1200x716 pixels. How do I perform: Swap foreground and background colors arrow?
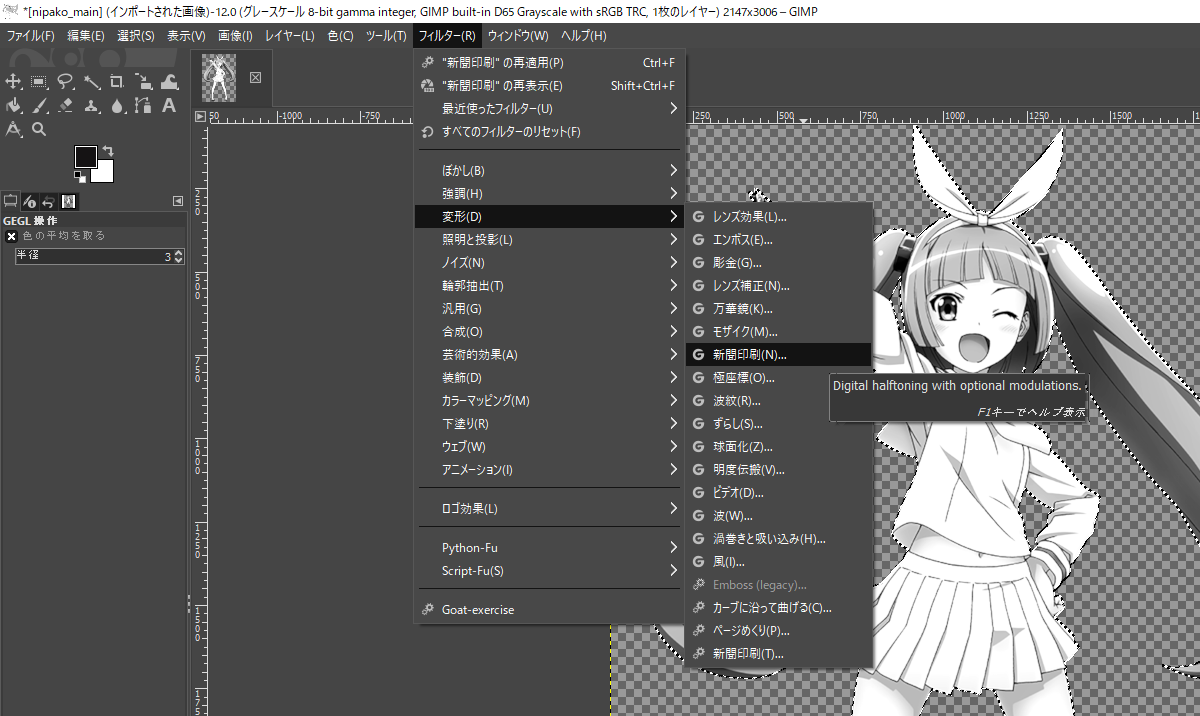tap(107, 151)
